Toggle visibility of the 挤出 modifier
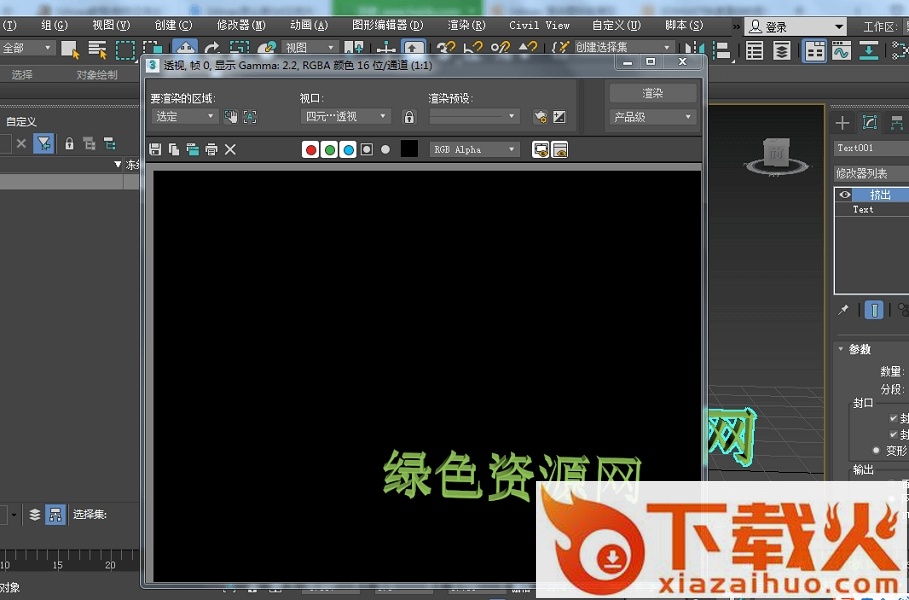Viewport: 909px width, 600px height. [x=845, y=195]
